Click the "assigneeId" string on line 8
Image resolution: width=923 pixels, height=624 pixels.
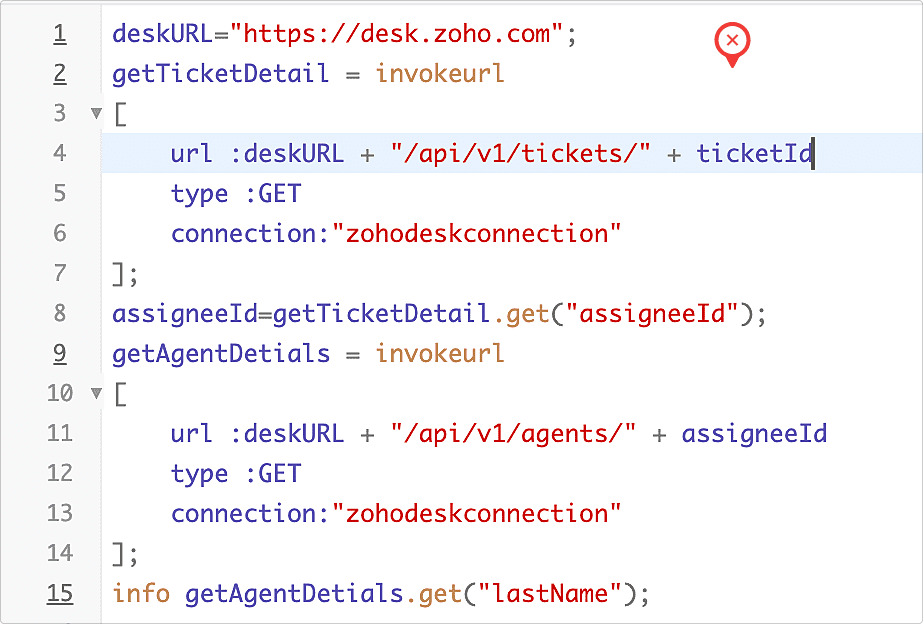[x=651, y=314]
